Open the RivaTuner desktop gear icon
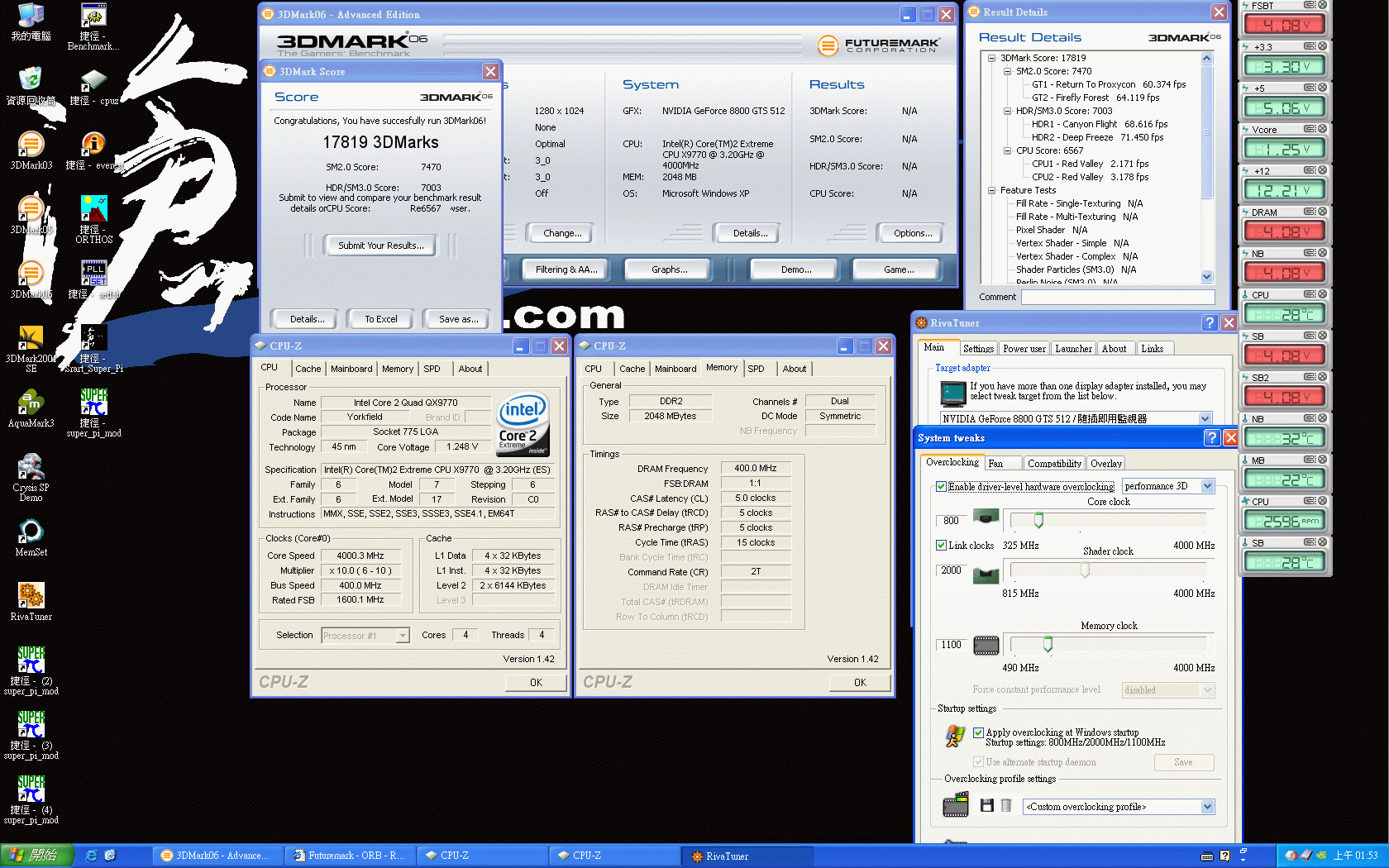This screenshot has height=868, width=1389. (31, 602)
